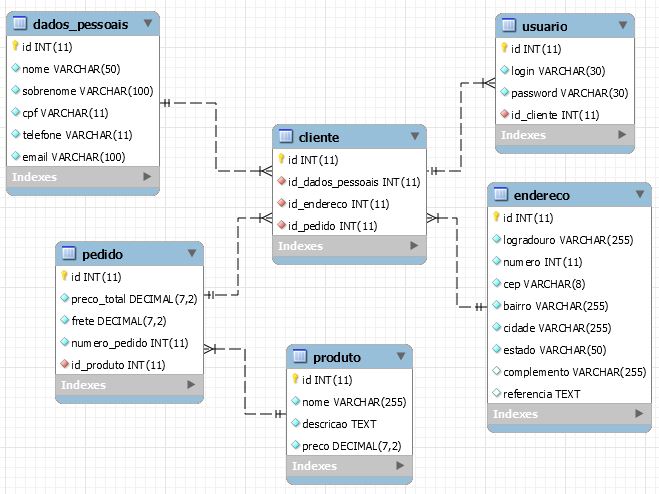This screenshot has height=494, width=659.
Task: Click the dados_pessoais table icon
Action: [x=20, y=23]
